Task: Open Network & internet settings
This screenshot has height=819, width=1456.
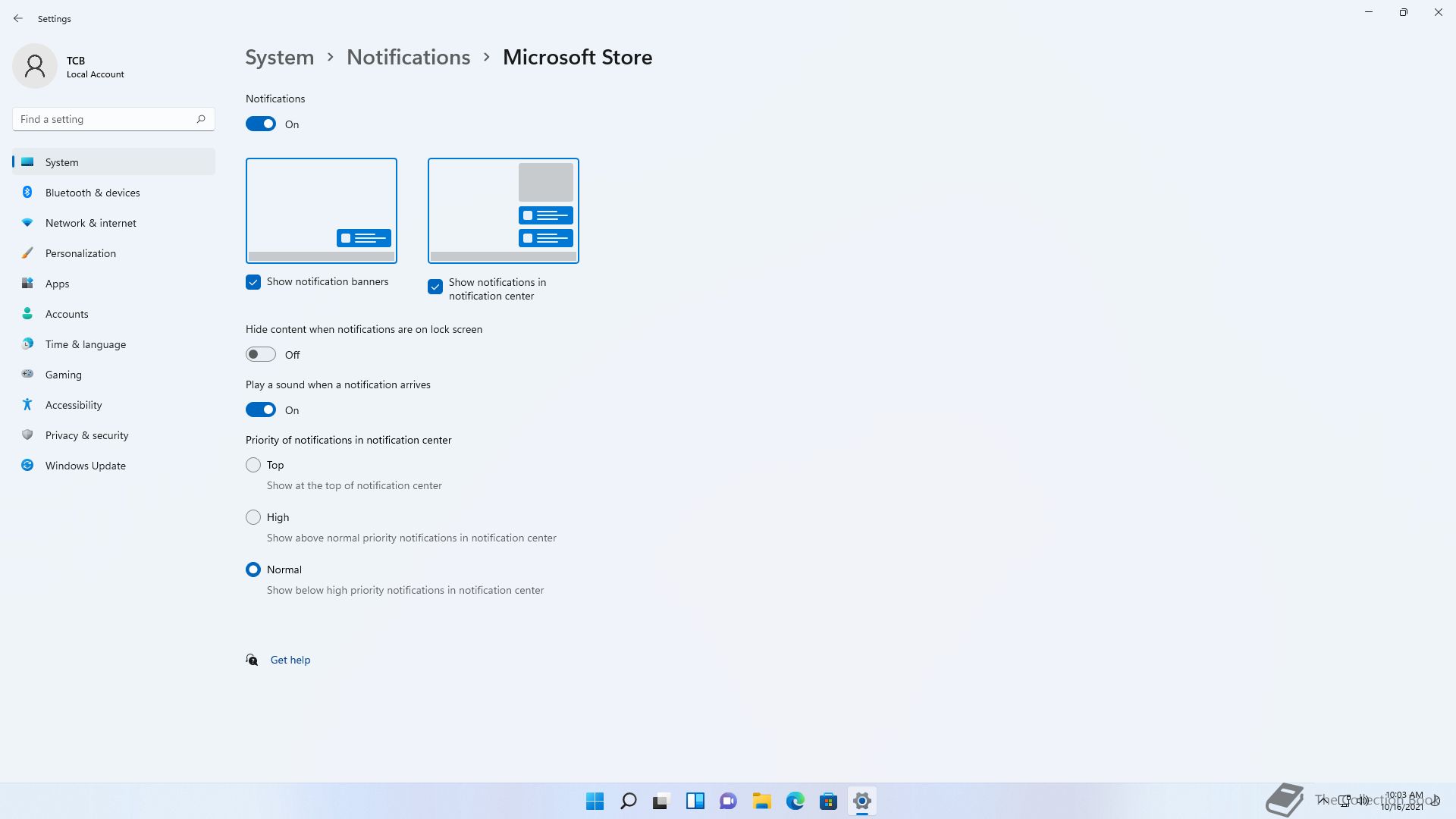Action: tap(114, 223)
